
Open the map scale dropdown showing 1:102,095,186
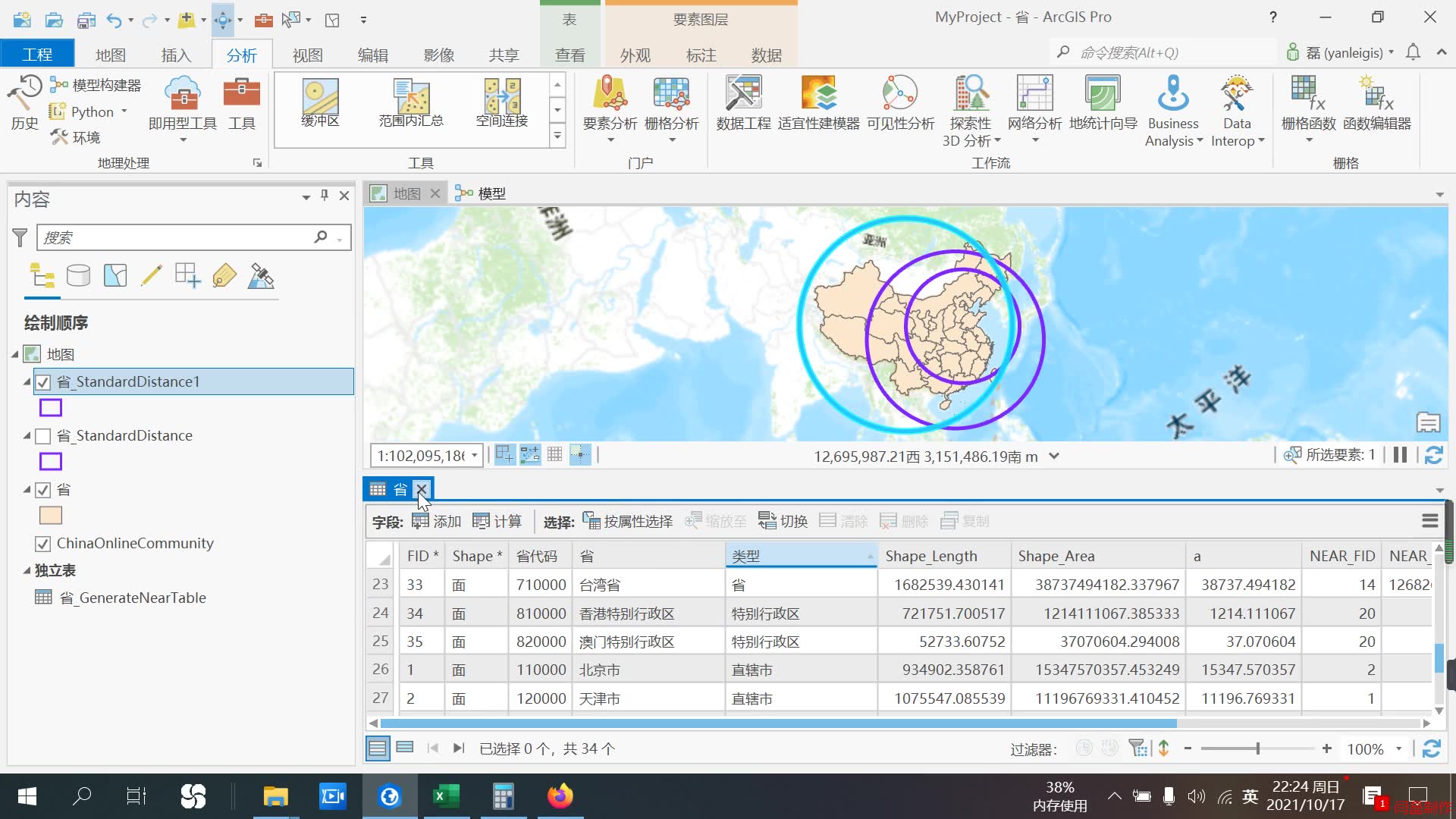point(474,455)
